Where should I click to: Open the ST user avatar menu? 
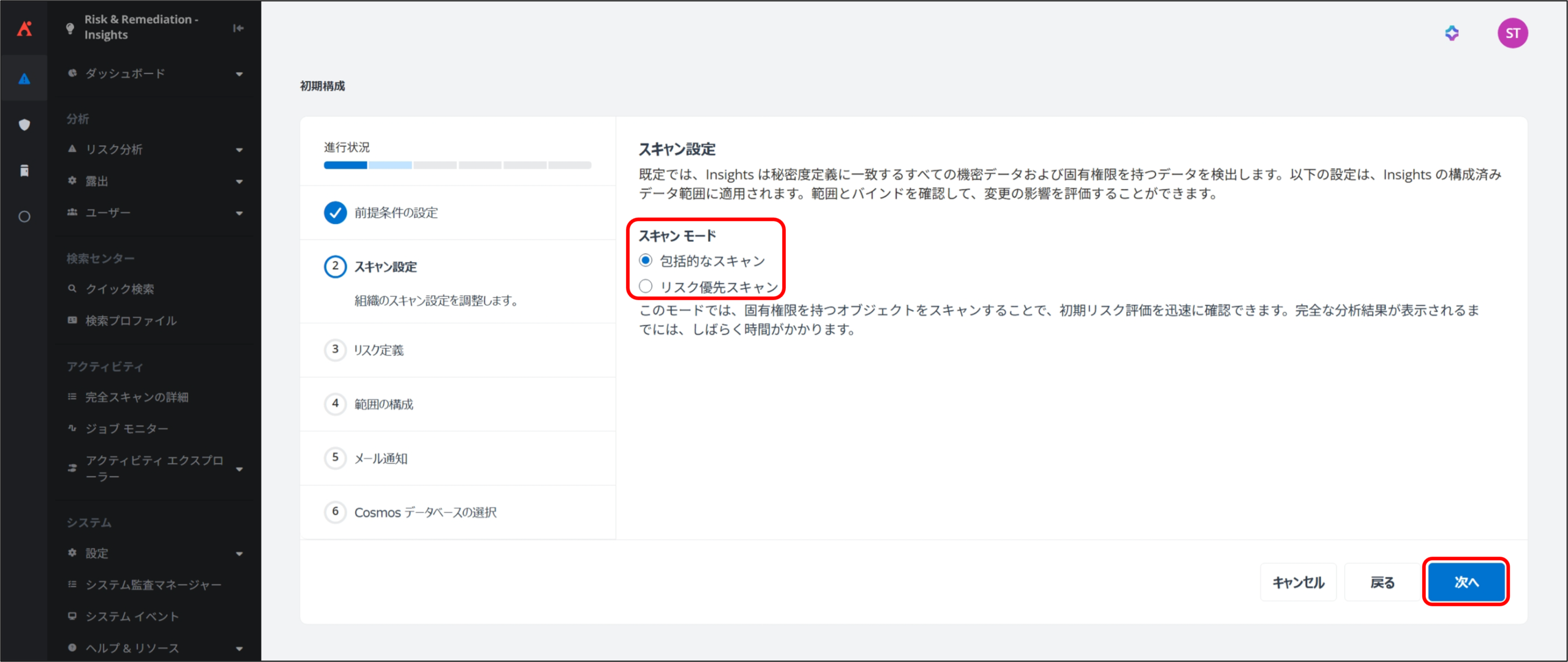pyautogui.click(x=1512, y=33)
